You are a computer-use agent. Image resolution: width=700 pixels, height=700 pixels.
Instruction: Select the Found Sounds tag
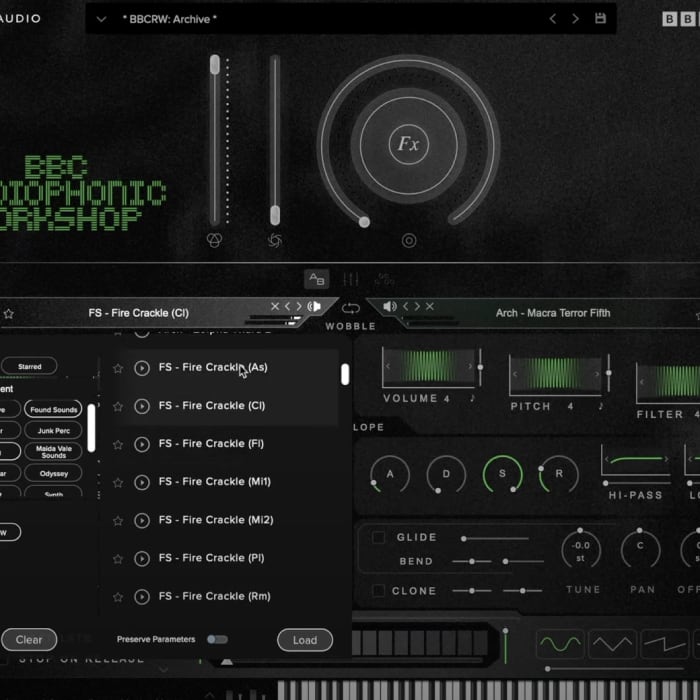54,409
